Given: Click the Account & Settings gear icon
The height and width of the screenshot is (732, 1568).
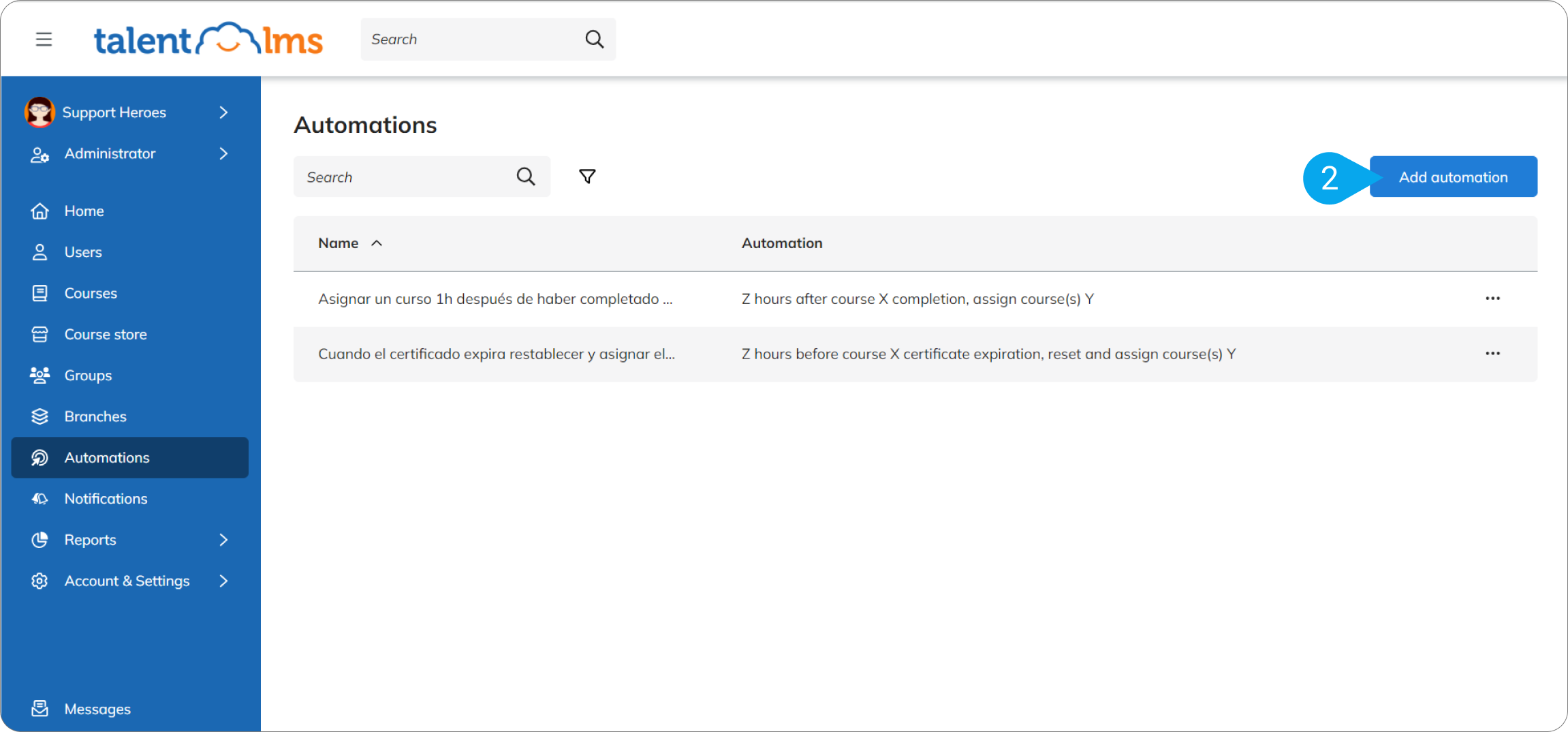Looking at the screenshot, I should (x=40, y=581).
